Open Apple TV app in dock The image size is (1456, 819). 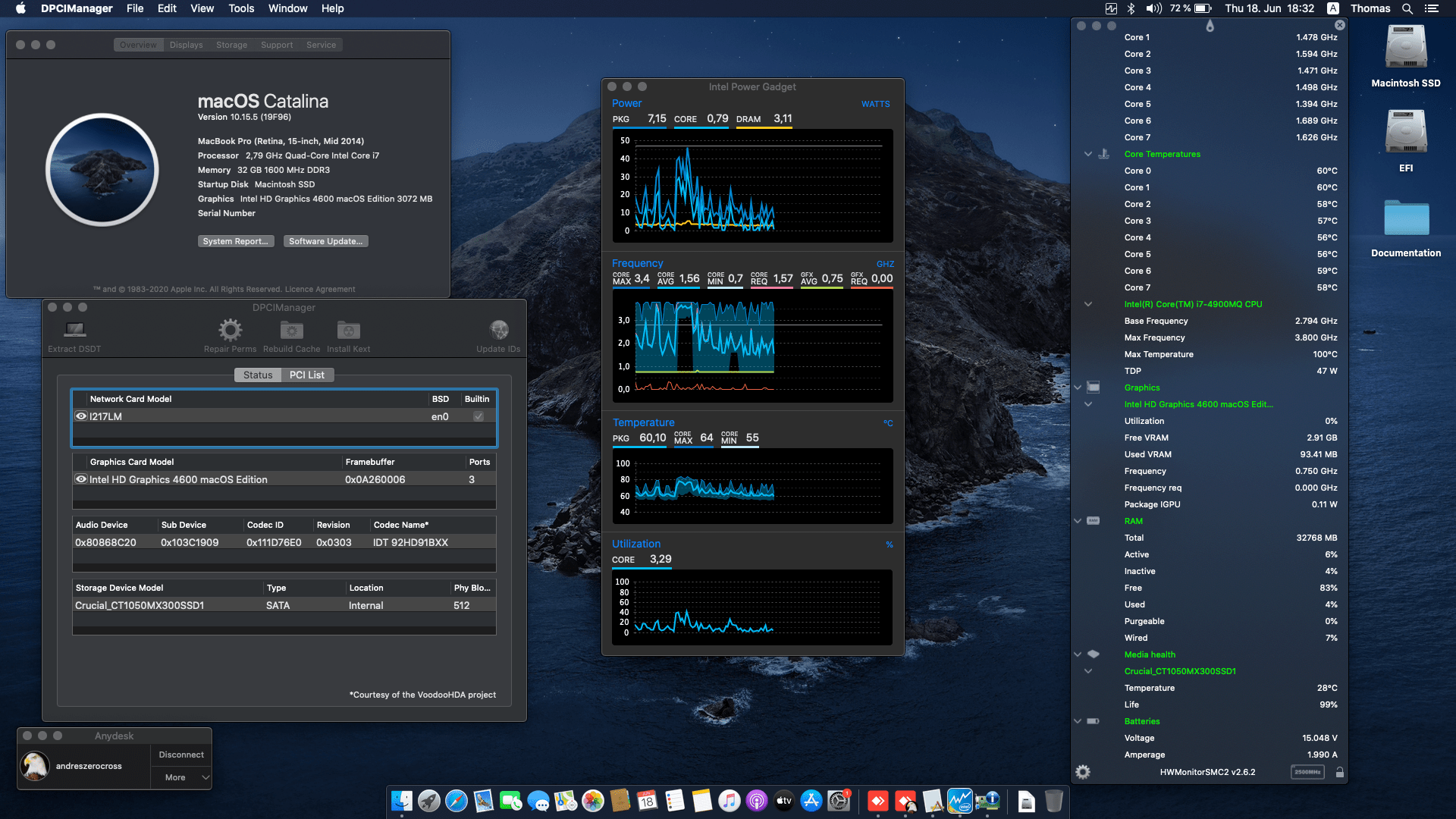tap(783, 801)
